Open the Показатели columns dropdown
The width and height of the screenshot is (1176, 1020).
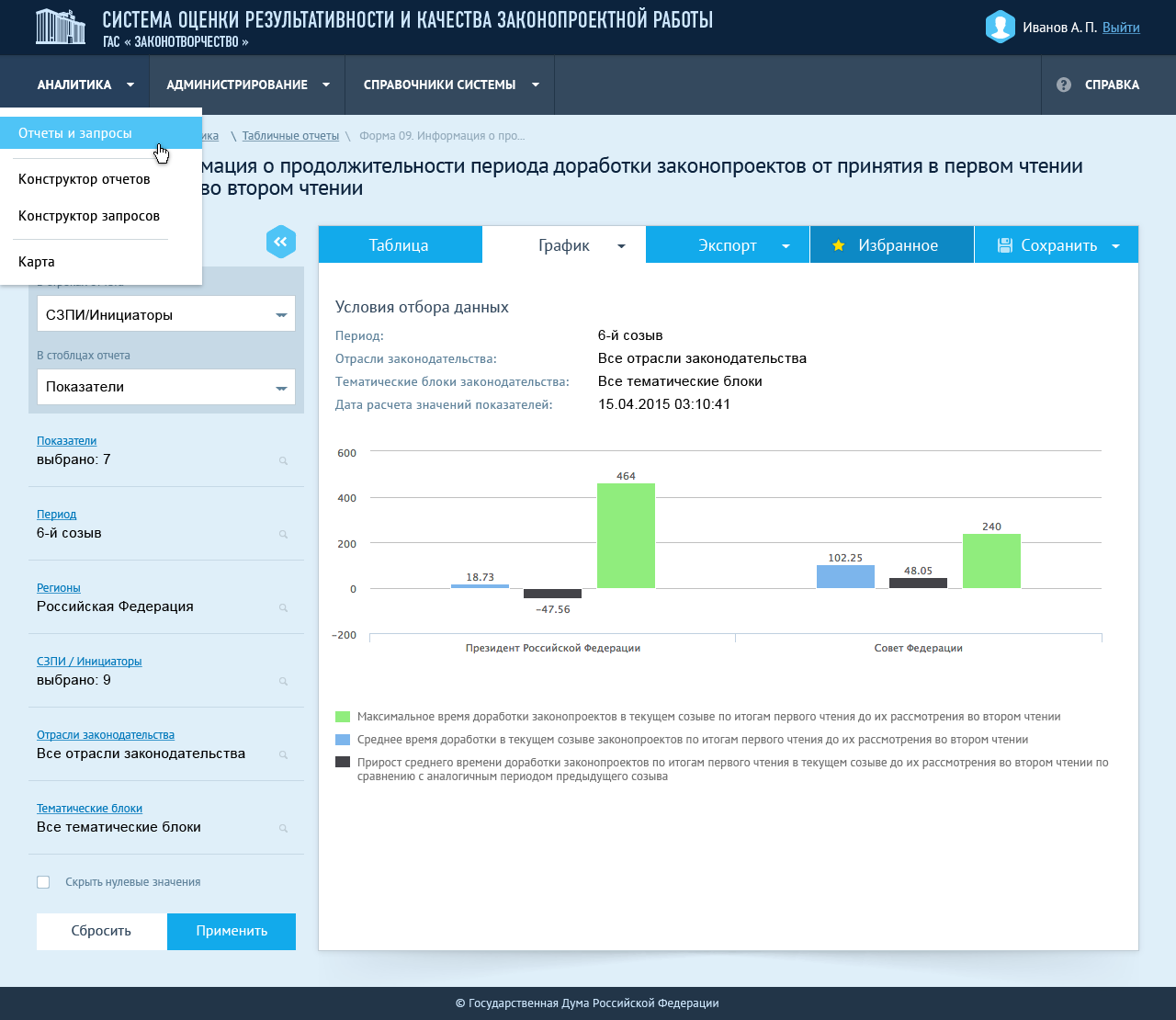(x=166, y=387)
